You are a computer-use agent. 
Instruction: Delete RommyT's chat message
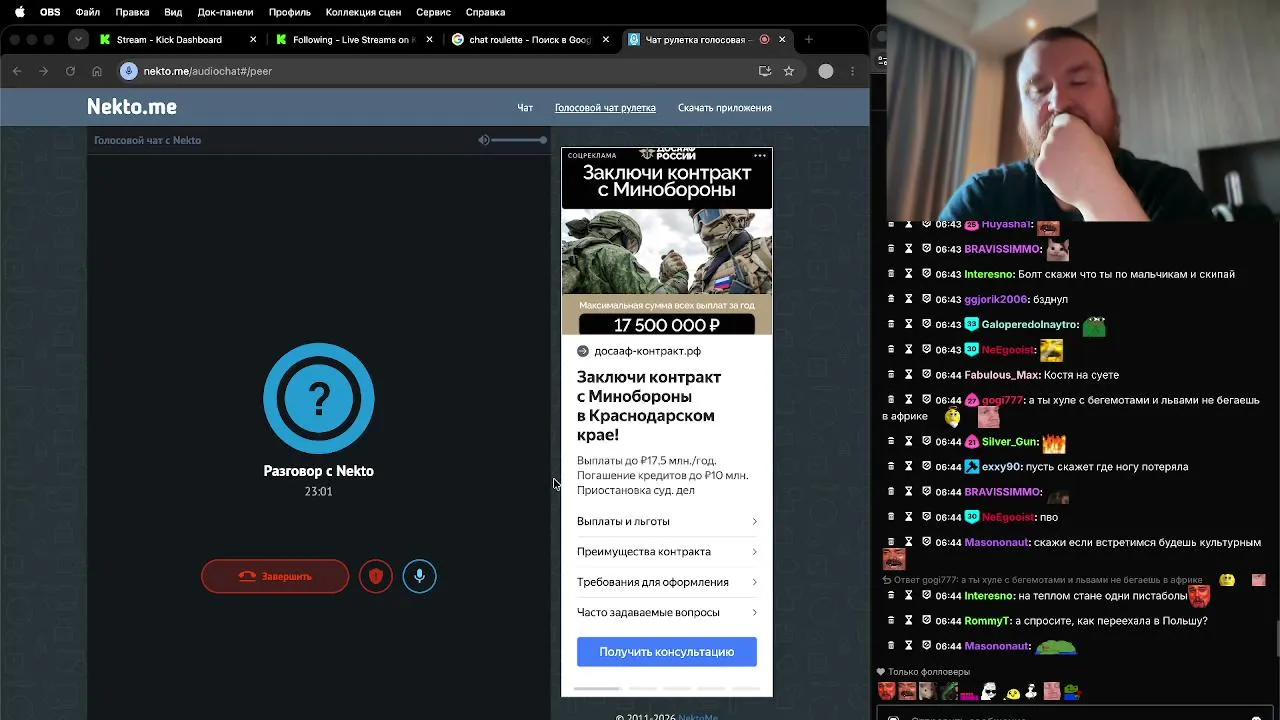pos(891,620)
